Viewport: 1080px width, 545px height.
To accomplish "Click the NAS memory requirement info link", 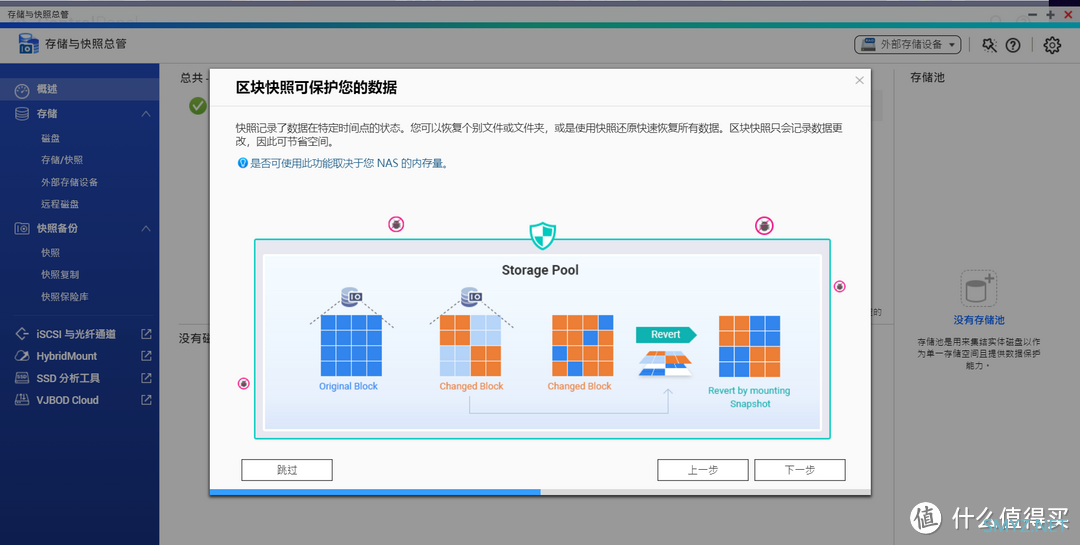I will (x=349, y=164).
